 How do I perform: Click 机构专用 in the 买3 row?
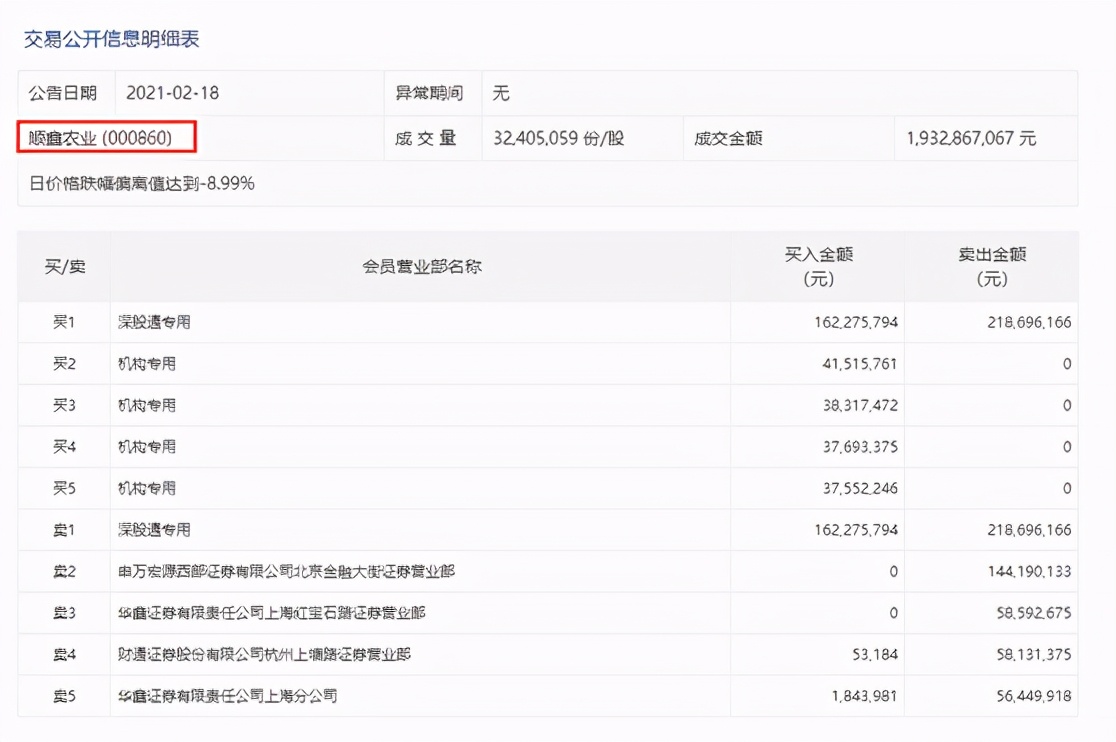pyautogui.click(x=147, y=405)
